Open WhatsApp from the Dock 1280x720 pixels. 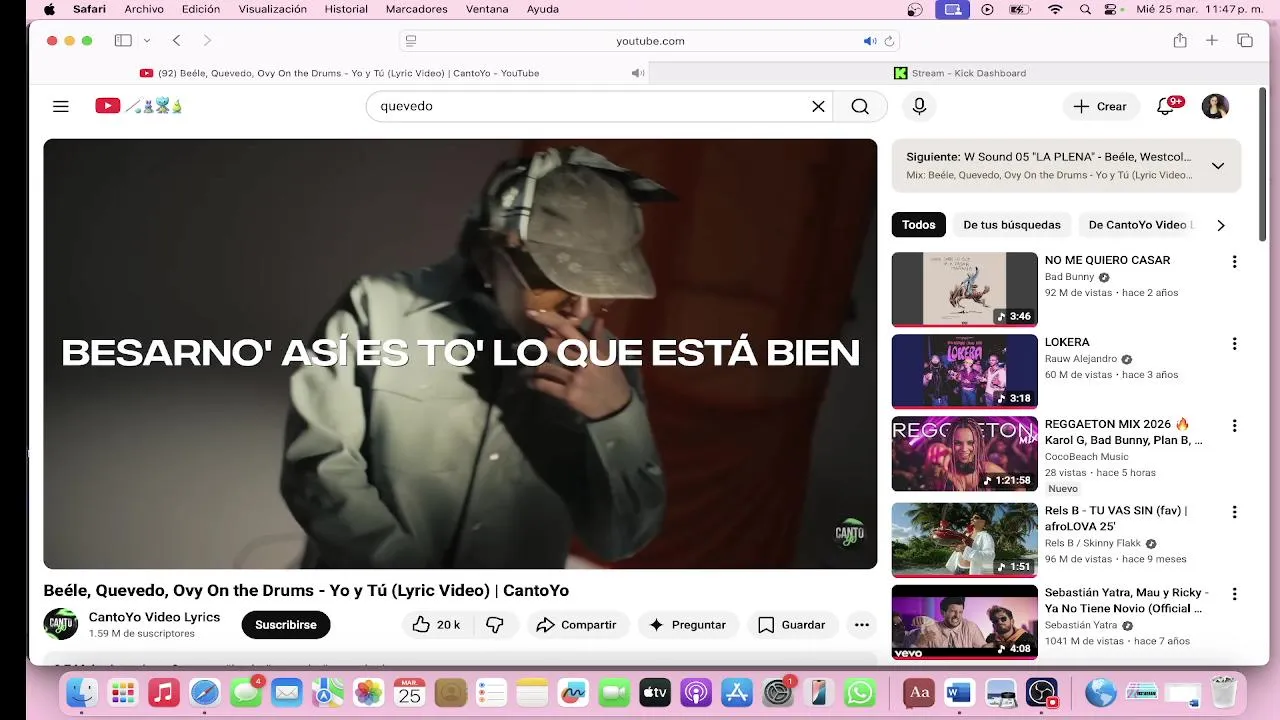pyautogui.click(x=860, y=692)
